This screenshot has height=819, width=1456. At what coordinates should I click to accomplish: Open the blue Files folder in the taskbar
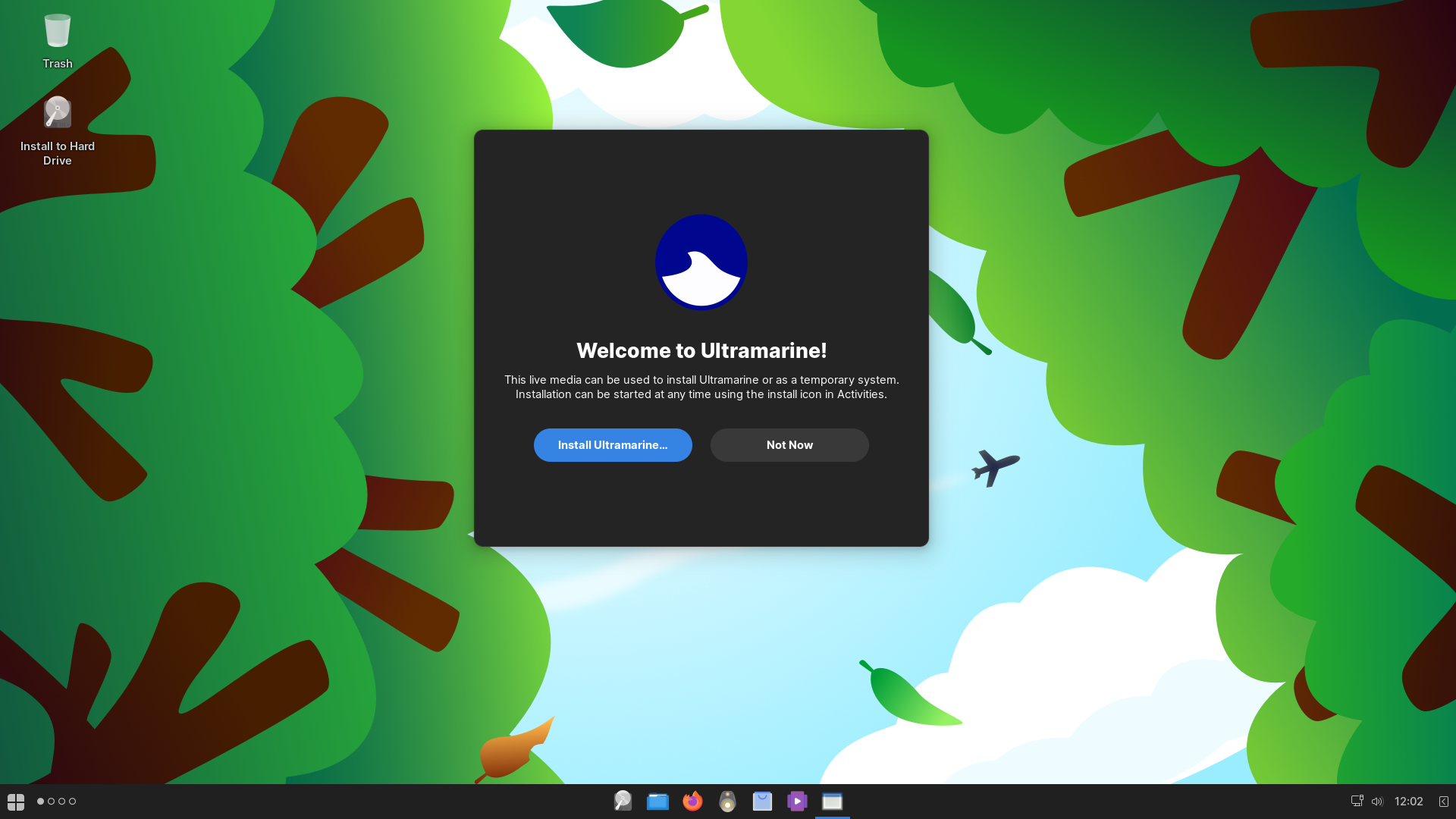click(x=657, y=801)
